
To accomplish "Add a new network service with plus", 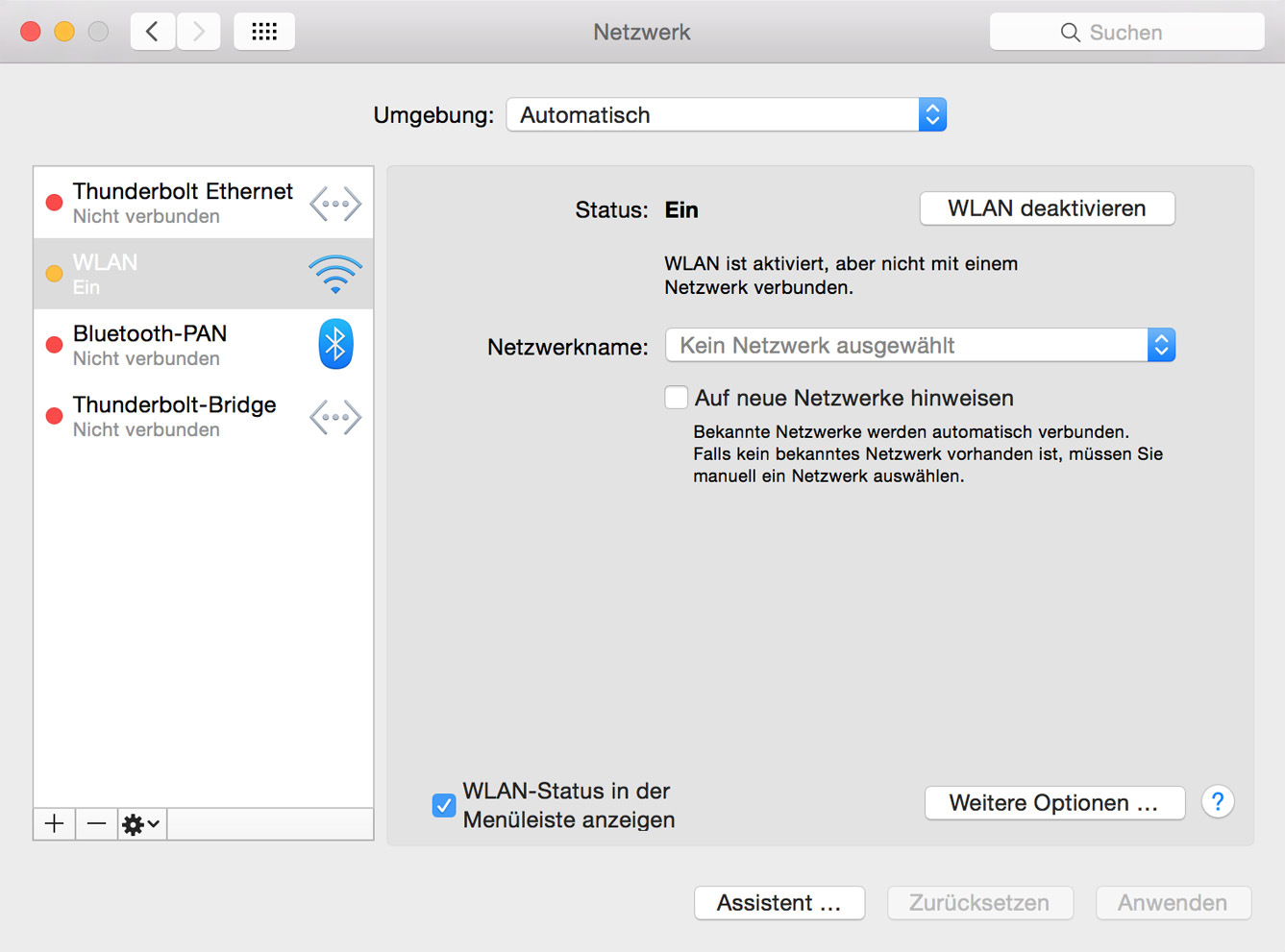I will click(55, 823).
